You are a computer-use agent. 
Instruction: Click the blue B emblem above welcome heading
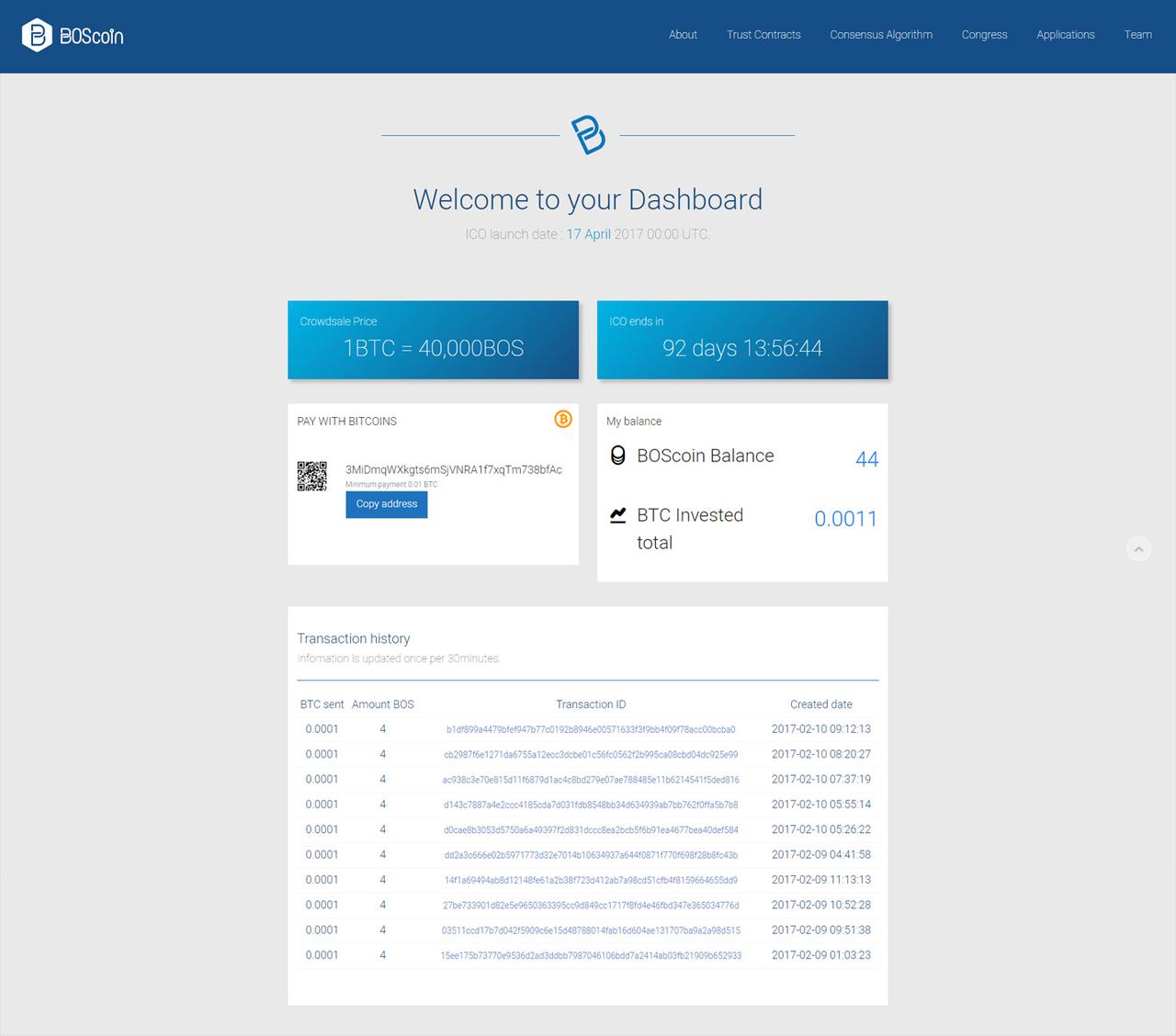click(589, 135)
